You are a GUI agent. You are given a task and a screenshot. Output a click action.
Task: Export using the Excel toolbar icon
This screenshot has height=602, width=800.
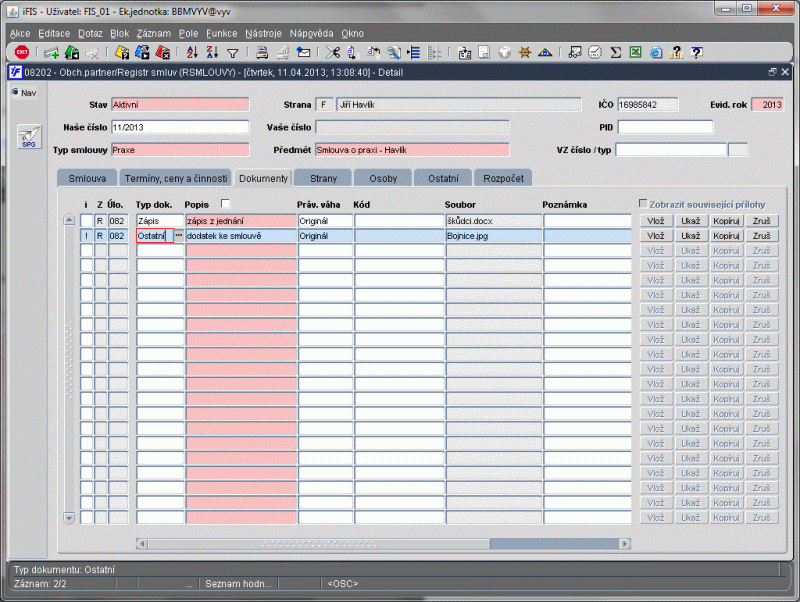click(x=636, y=52)
